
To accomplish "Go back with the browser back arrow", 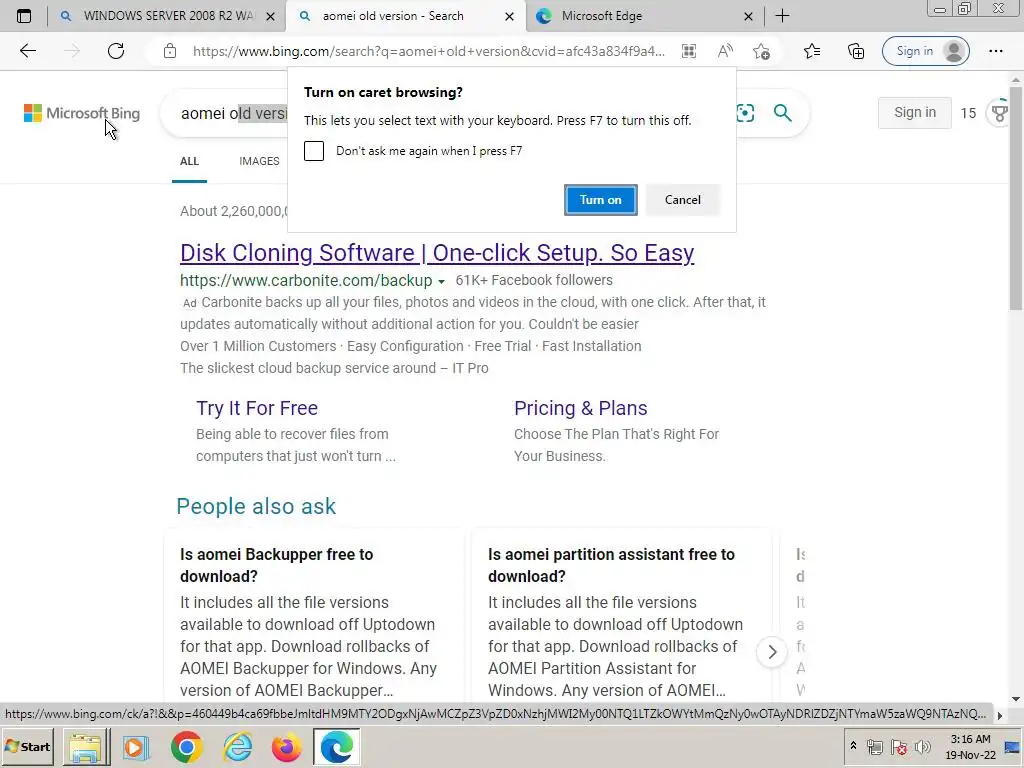I will click(27, 51).
